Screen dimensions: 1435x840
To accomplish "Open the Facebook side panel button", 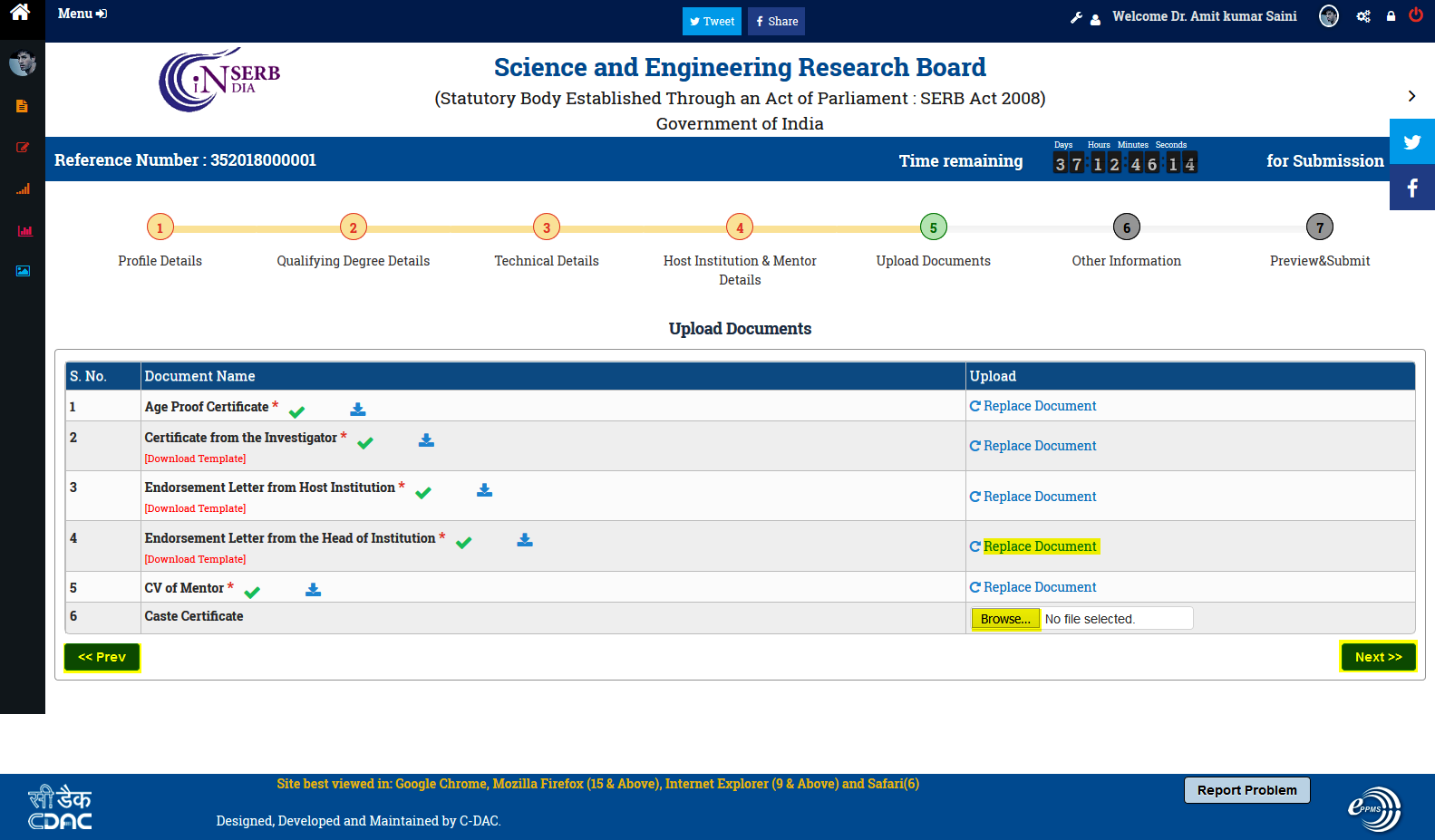I will (x=1411, y=188).
